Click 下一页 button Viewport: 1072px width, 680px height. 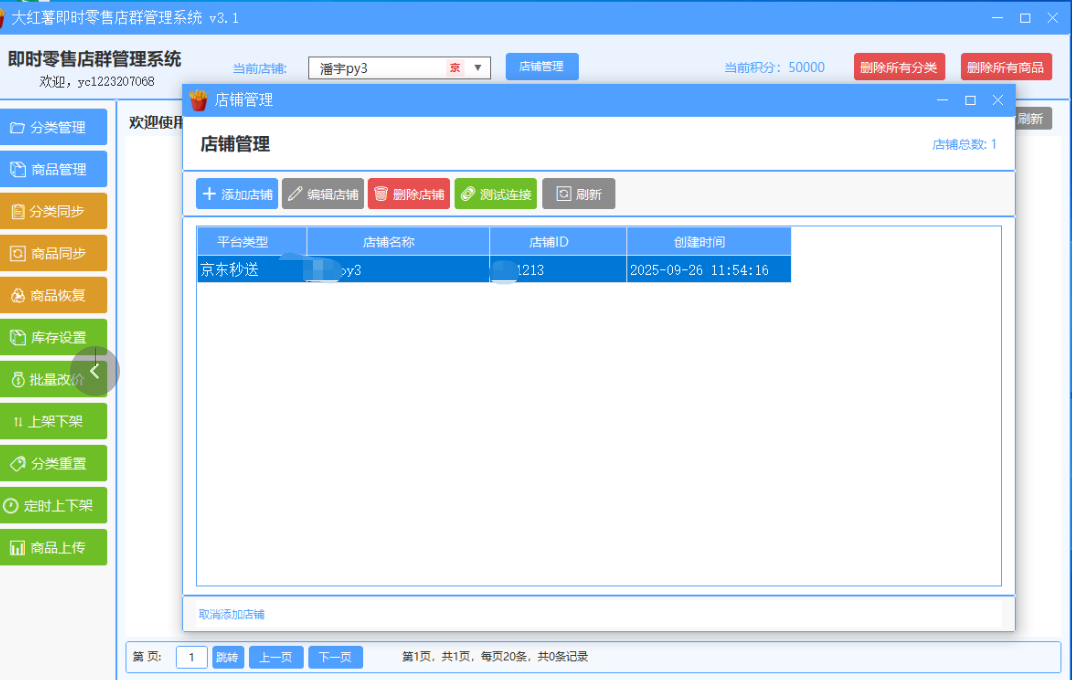pyautogui.click(x=336, y=657)
